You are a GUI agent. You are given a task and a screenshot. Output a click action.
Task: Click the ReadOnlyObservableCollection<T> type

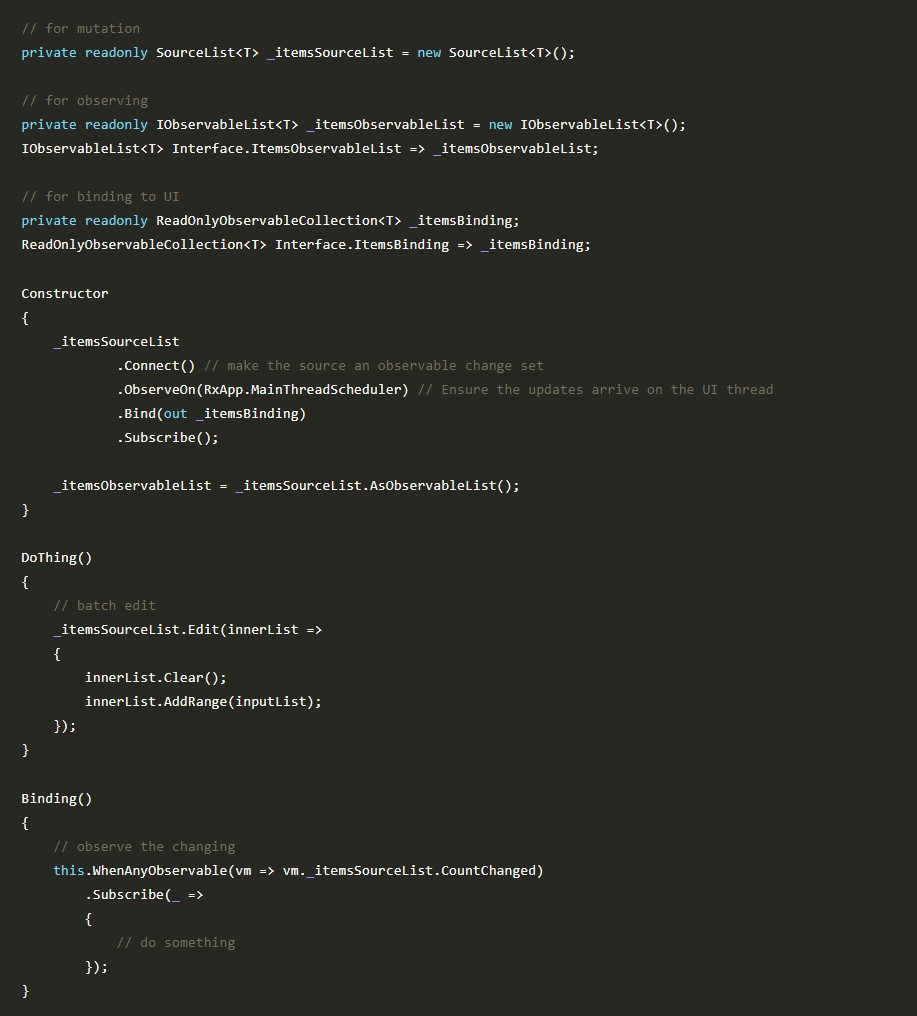tap(277, 220)
